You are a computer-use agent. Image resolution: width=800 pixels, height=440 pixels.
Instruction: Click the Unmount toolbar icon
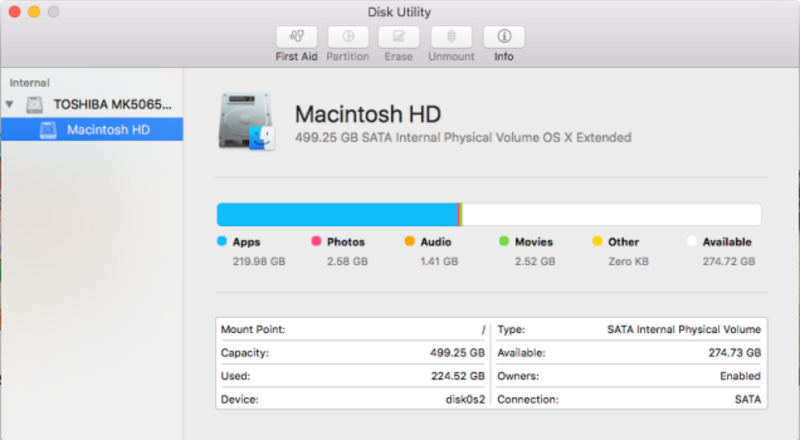(451, 37)
